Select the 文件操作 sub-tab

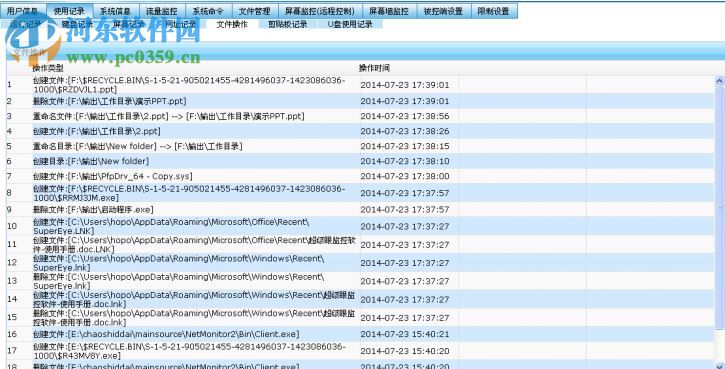232,24
